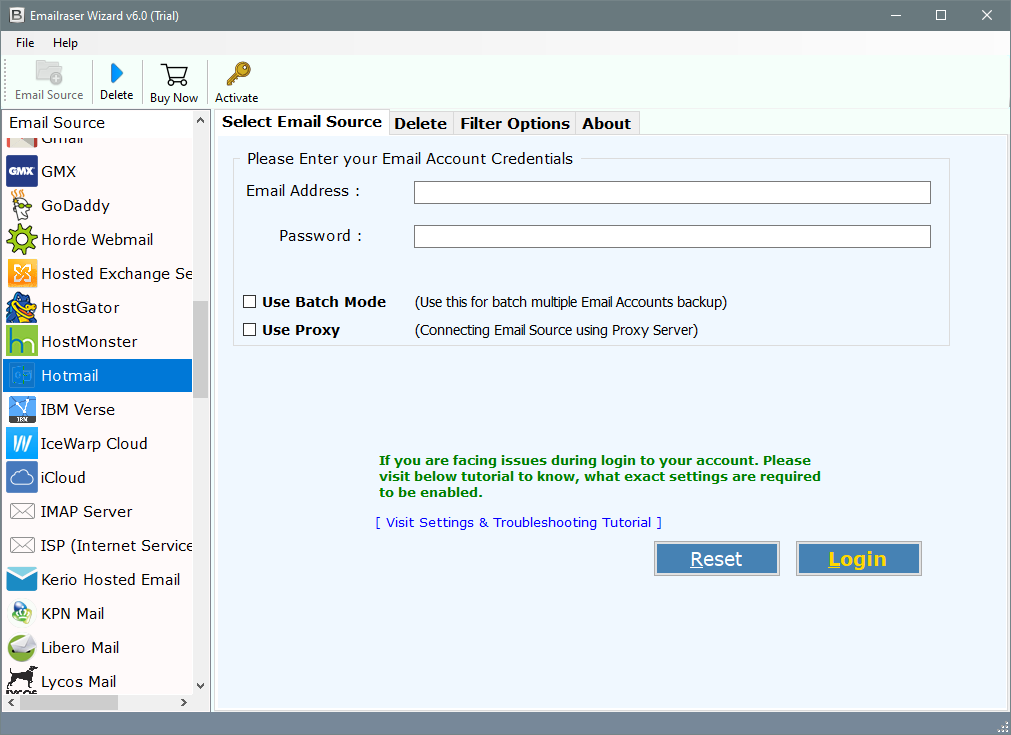This screenshot has height=735, width=1011.
Task: Select HostMonster text entry
Action: point(90,342)
